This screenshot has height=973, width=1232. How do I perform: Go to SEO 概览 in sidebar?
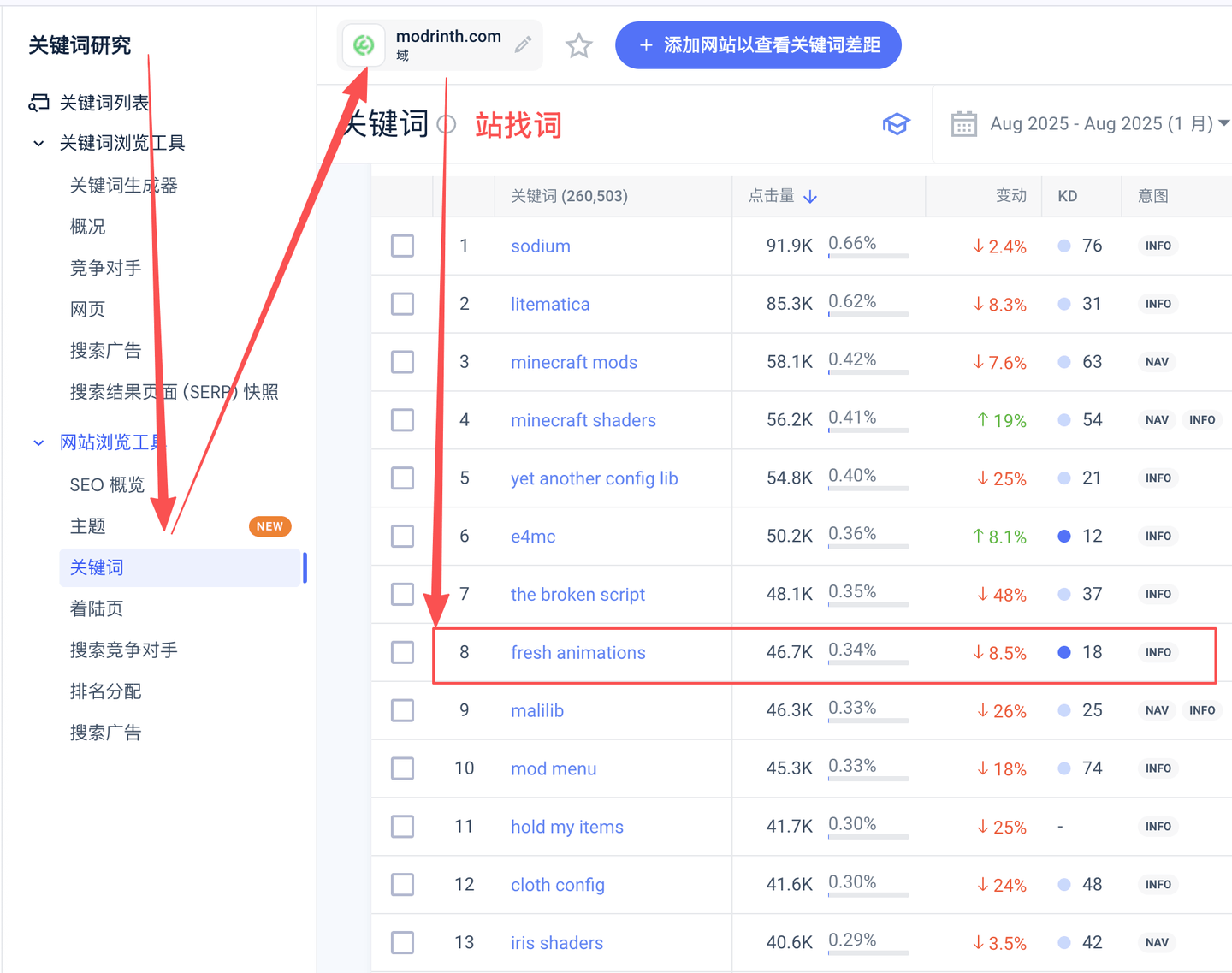click(x=107, y=484)
